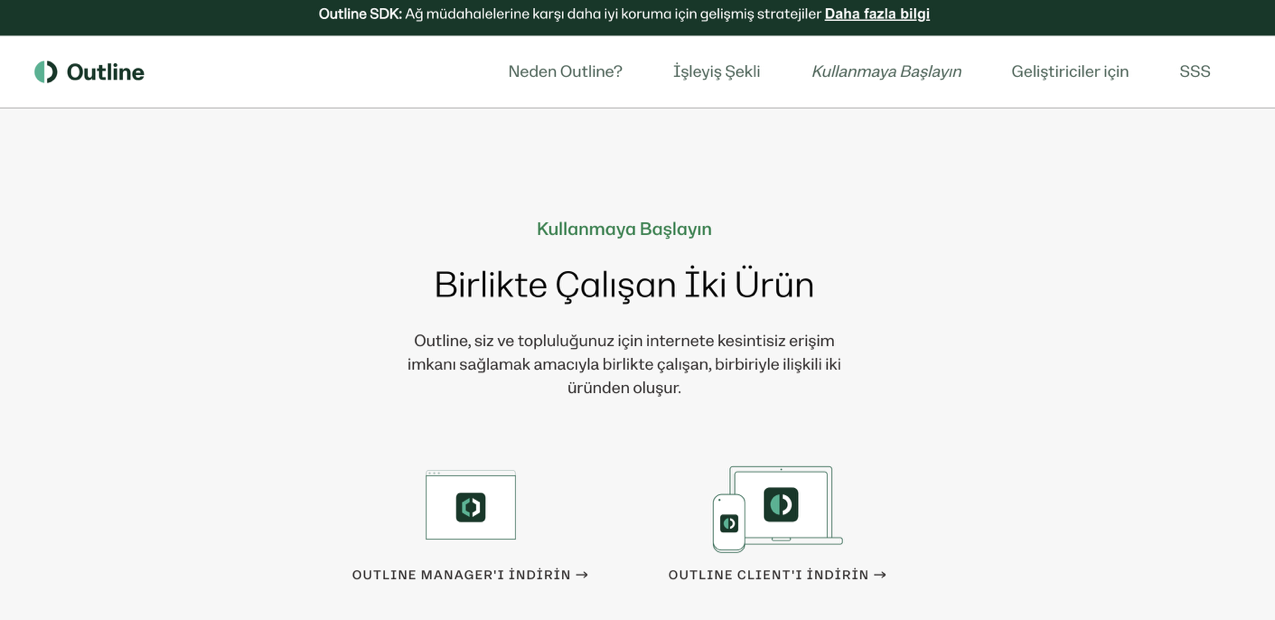
Task: Open the "Neden Outline?" menu item
Action: coord(565,72)
